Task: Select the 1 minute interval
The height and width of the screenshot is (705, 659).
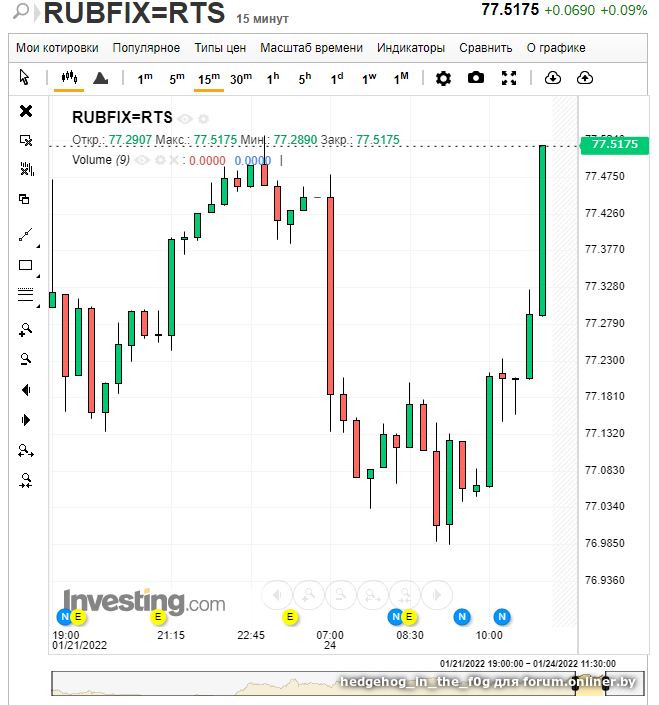Action: (x=145, y=79)
